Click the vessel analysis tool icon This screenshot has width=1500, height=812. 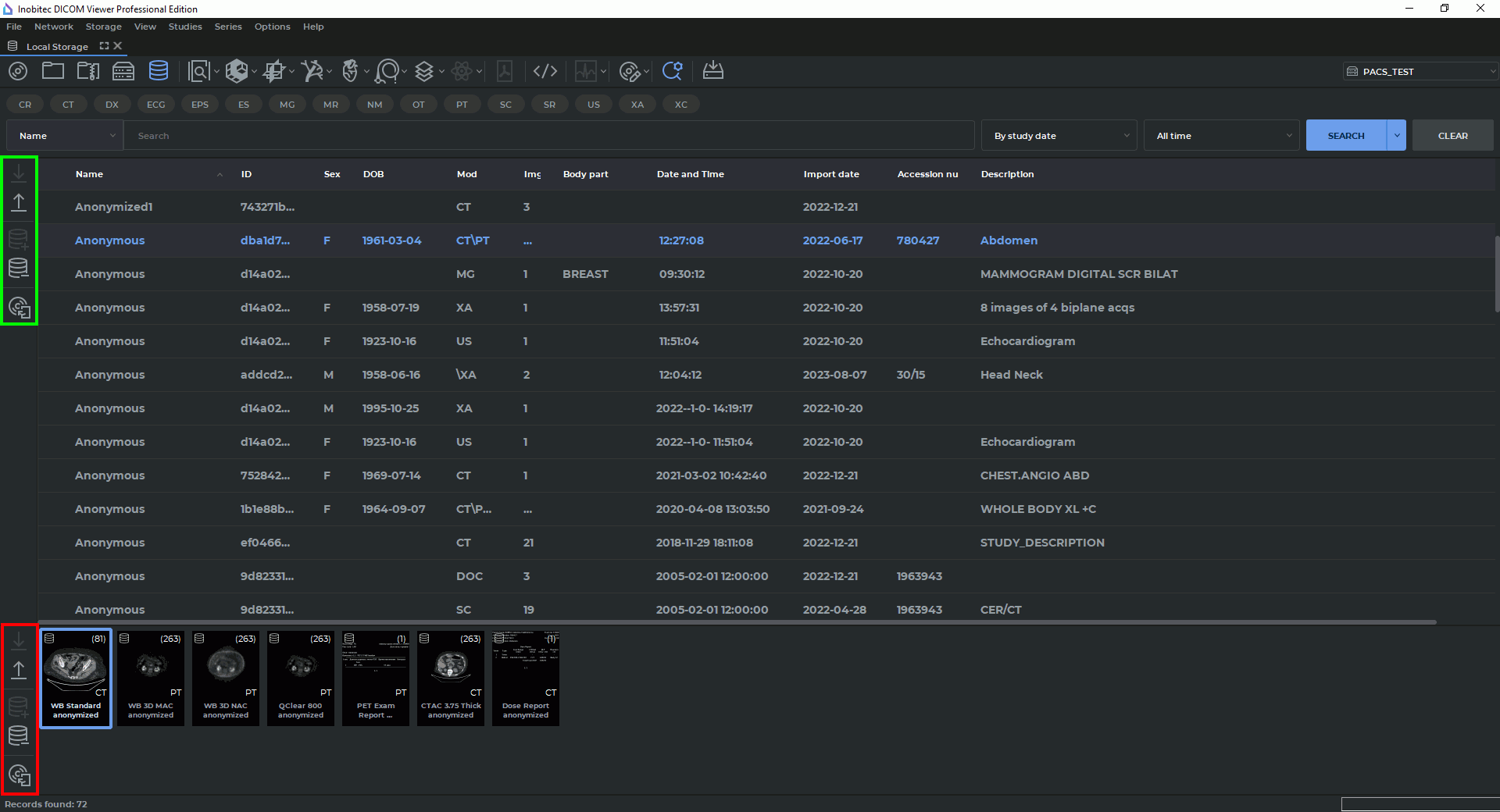tap(312, 72)
